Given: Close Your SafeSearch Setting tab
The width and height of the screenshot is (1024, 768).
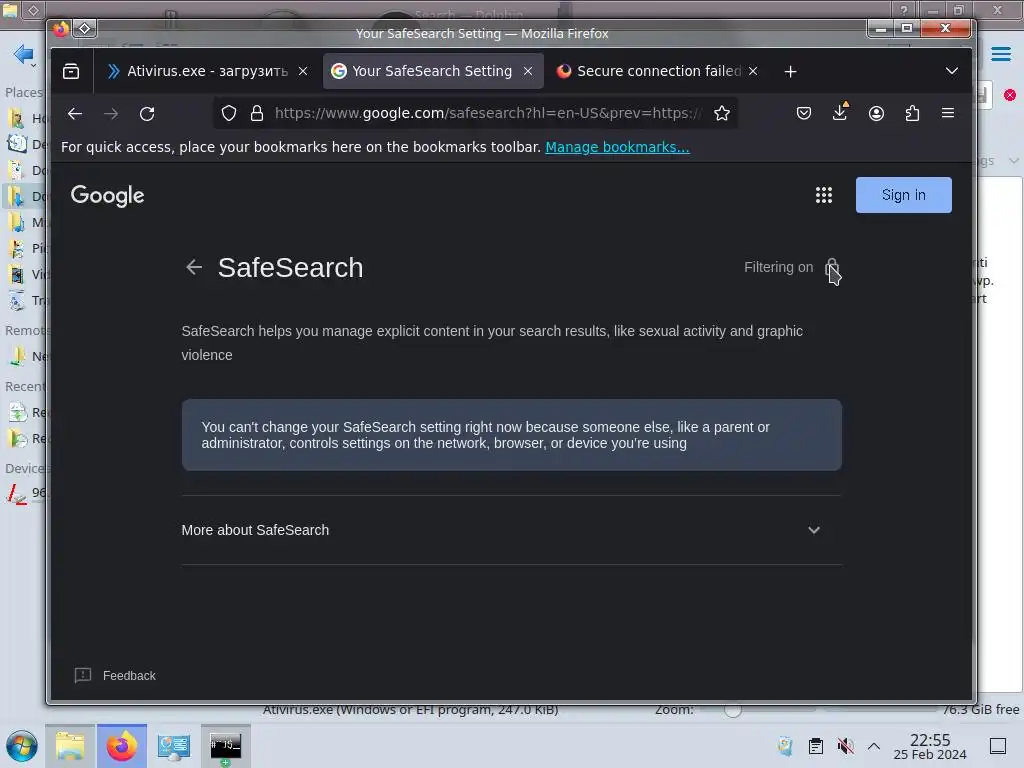Looking at the screenshot, I should point(528,71).
